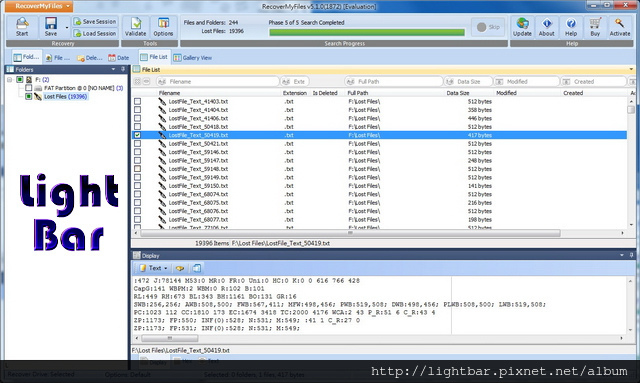Click Load Session
640x383 pixels.
coord(95,33)
